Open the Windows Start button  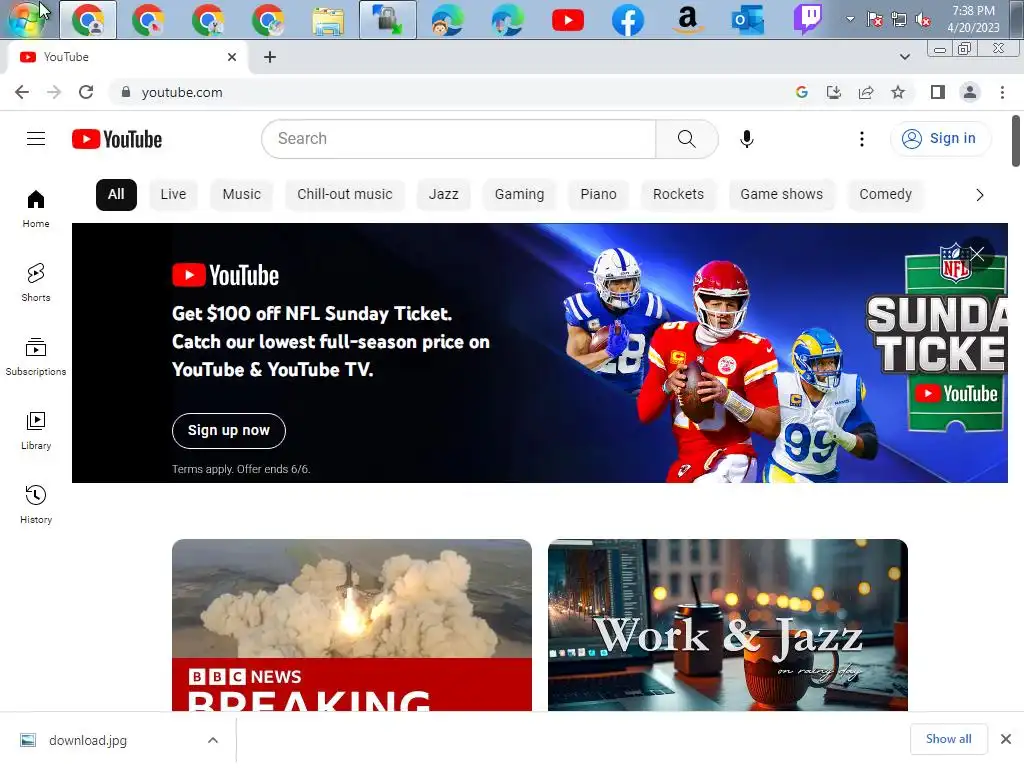27,19
